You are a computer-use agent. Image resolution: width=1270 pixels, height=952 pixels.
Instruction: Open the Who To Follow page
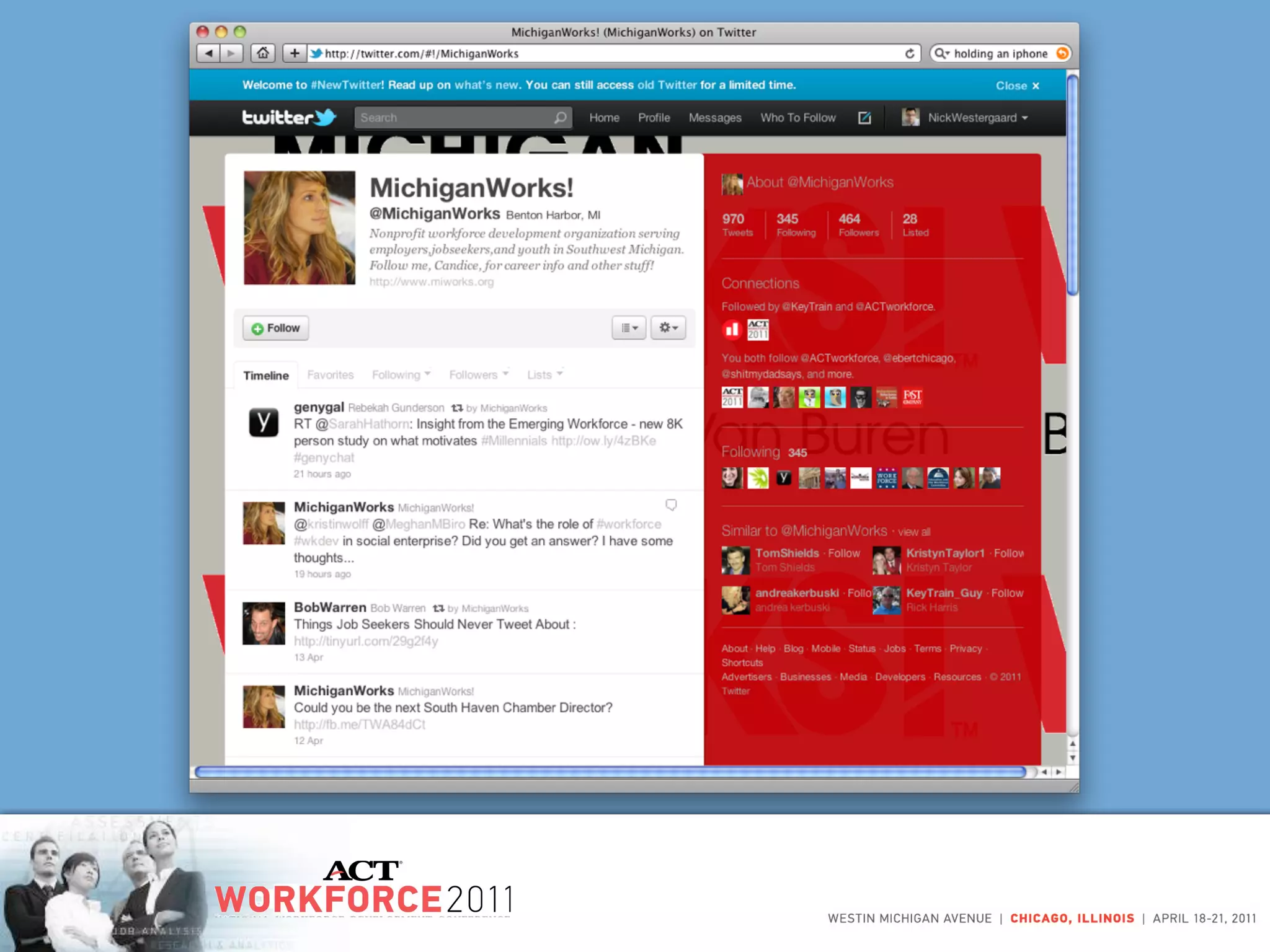tap(798, 118)
